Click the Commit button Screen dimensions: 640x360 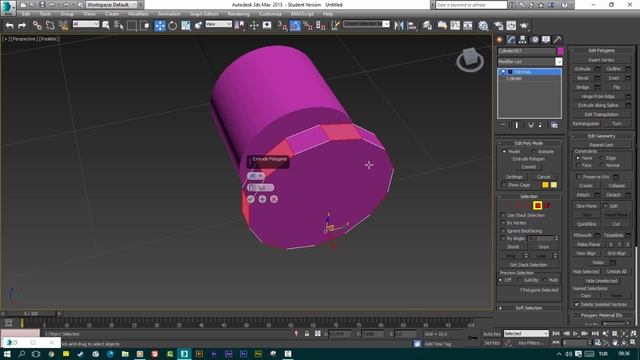(x=529, y=167)
